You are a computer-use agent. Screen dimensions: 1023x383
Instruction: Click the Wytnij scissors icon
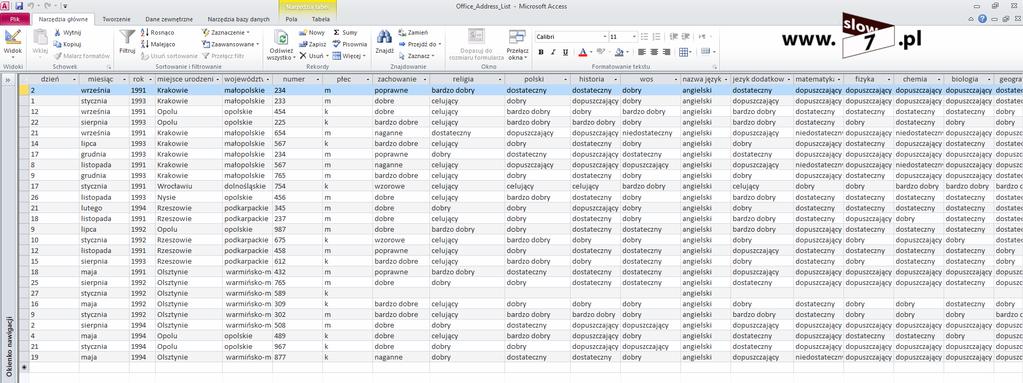pyautogui.click(x=57, y=33)
